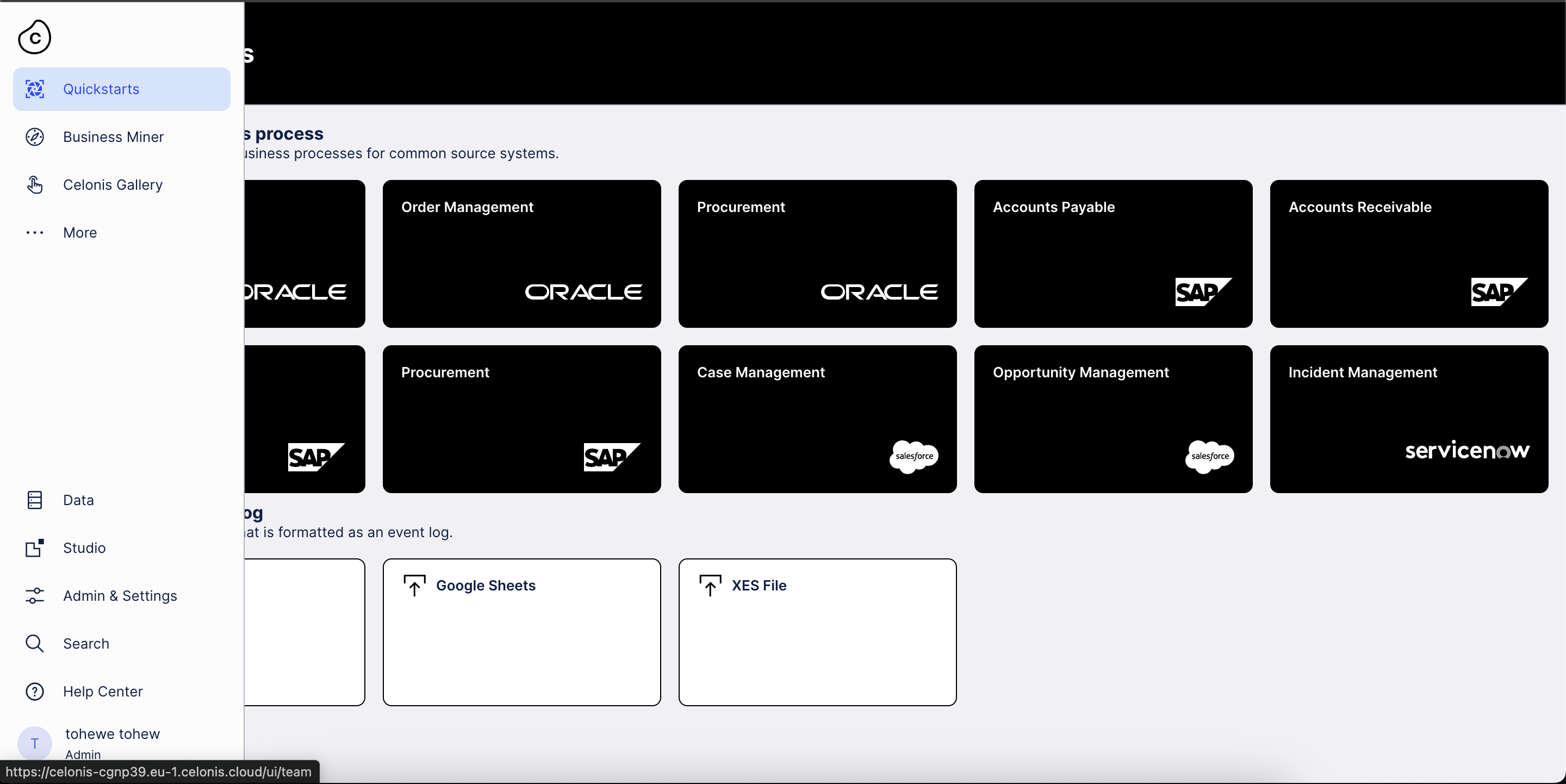Choose the Accounts Payable SAP card

(1113, 253)
